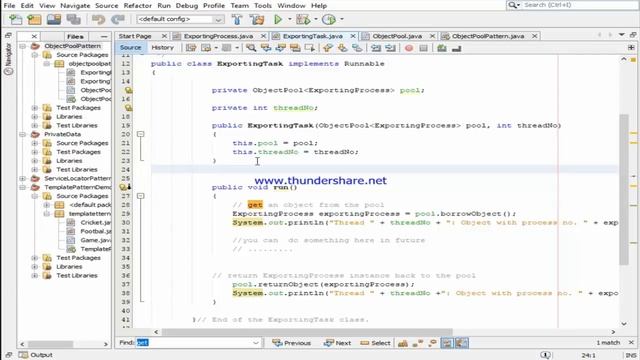640x360 pixels.
Task: Click the New Project toolbar icon
Action: click(34, 19)
